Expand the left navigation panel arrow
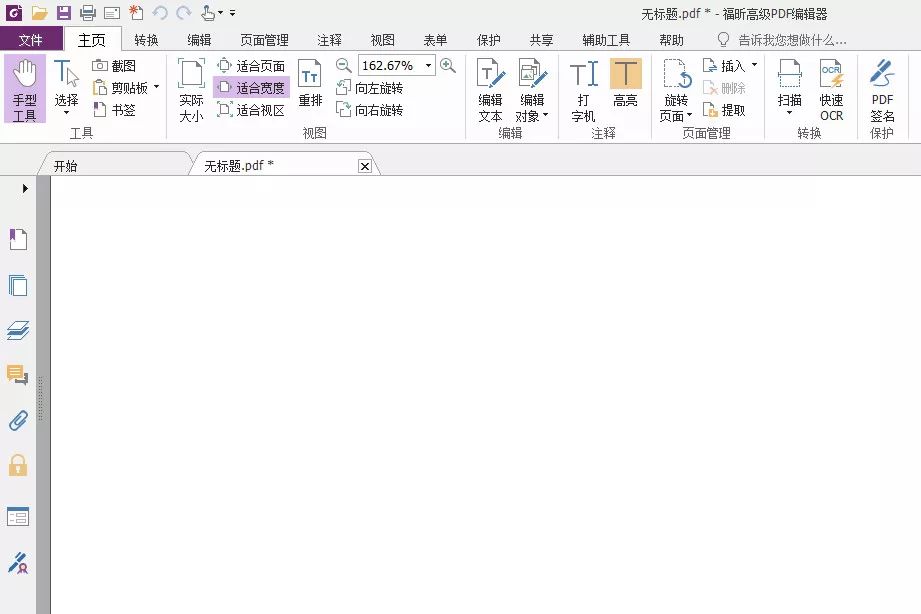 pos(25,189)
